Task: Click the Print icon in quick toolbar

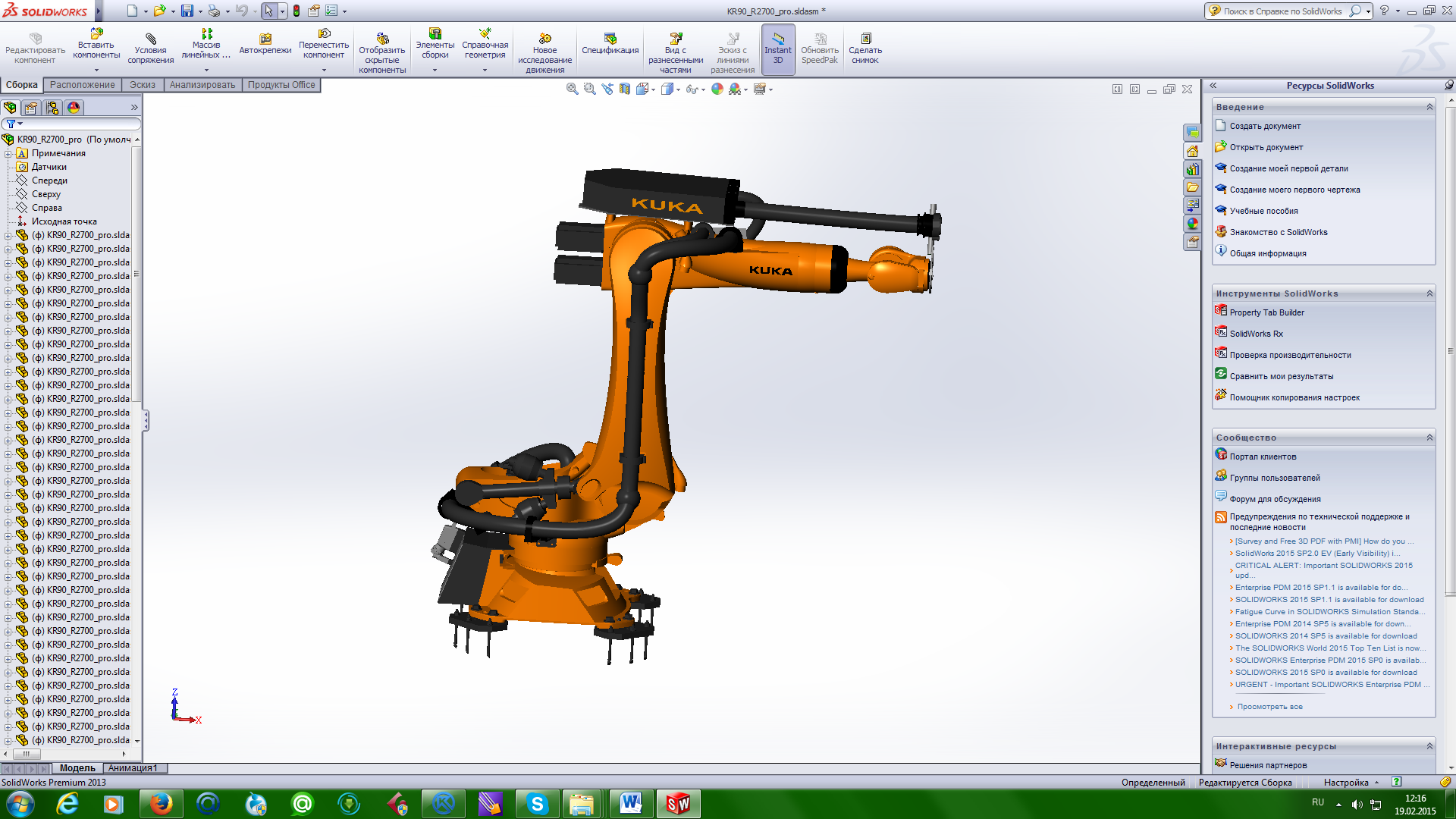Action: pyautogui.click(x=214, y=11)
